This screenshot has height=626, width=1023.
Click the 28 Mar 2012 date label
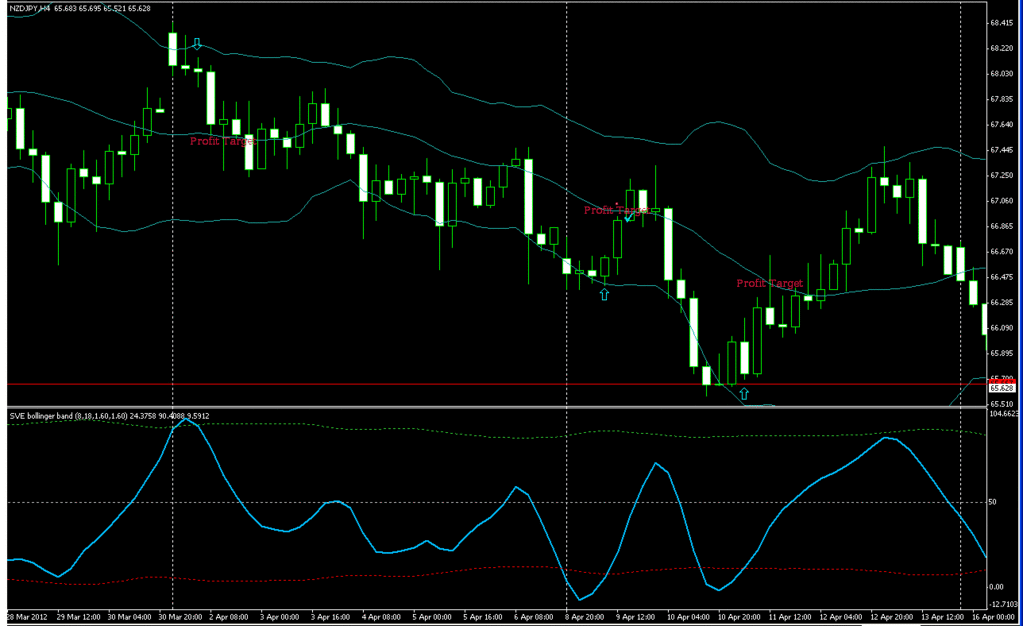tap(27, 617)
